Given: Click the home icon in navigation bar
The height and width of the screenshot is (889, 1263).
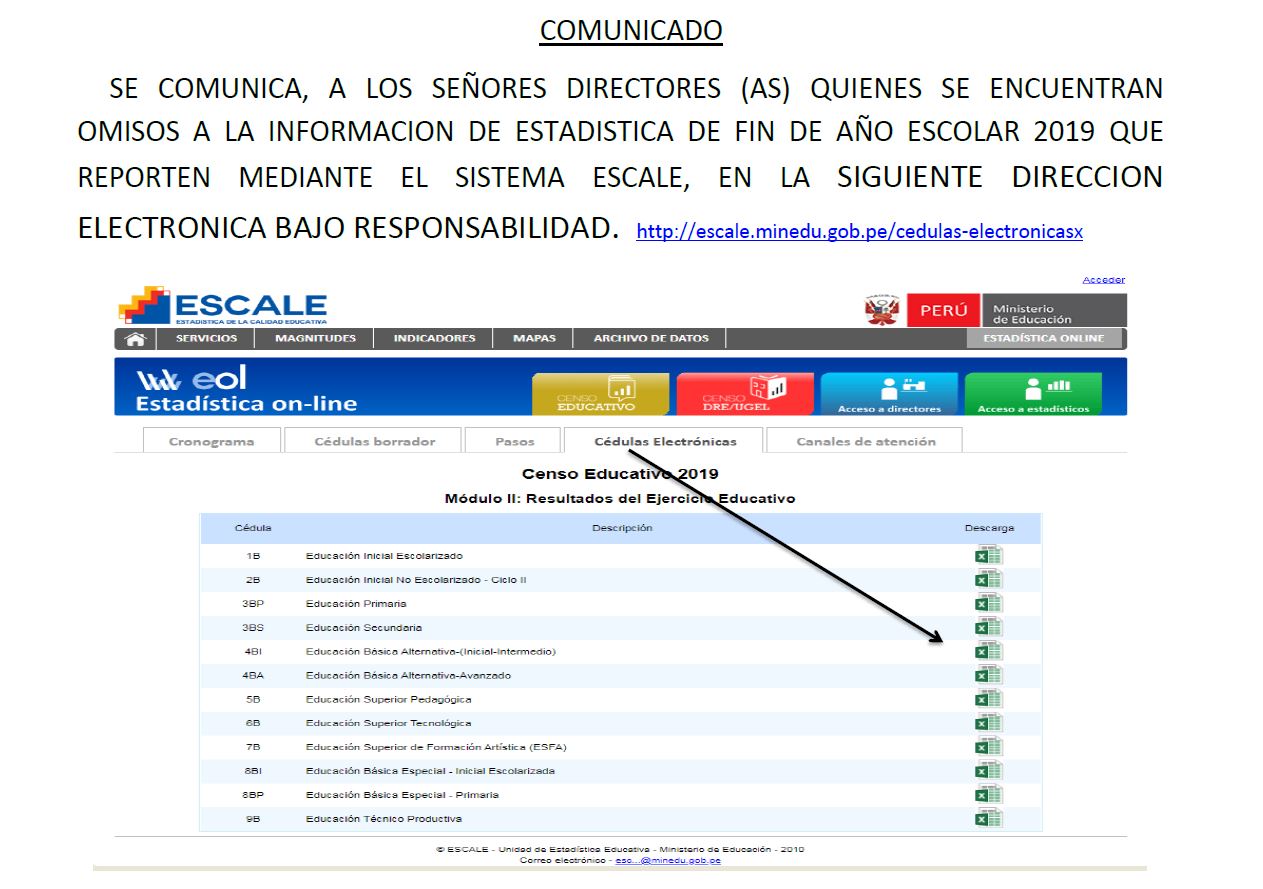Looking at the screenshot, I should pos(135,339).
